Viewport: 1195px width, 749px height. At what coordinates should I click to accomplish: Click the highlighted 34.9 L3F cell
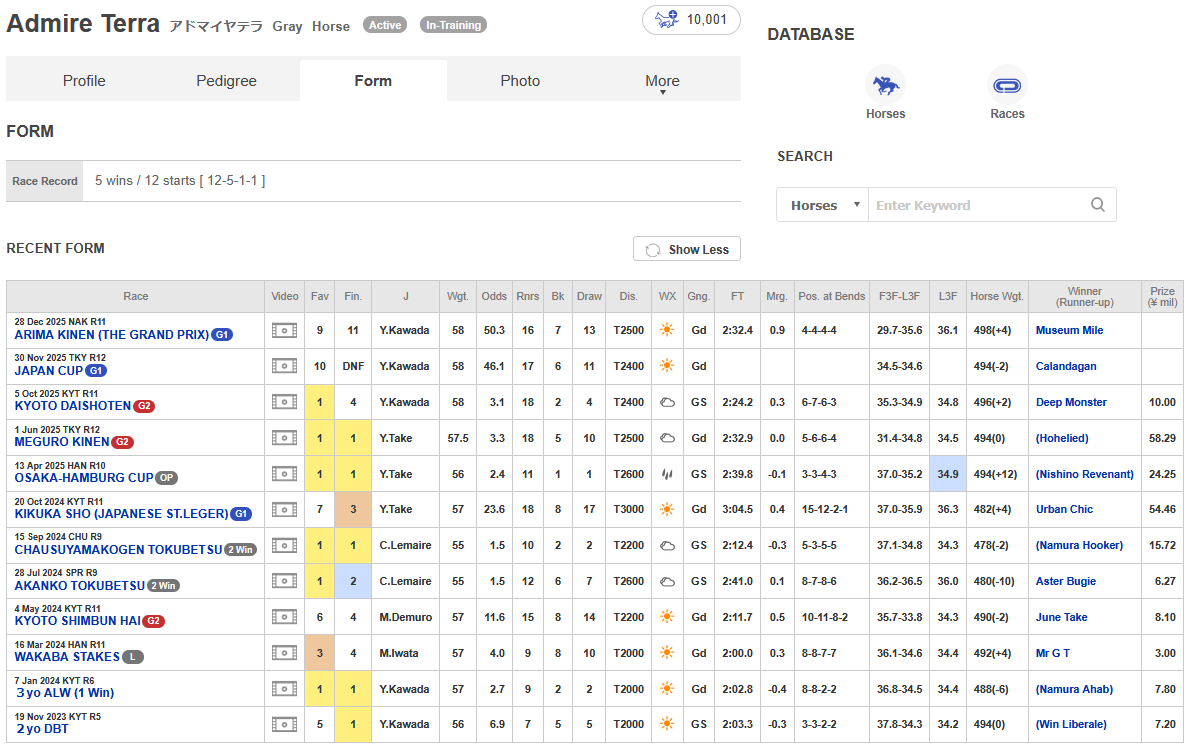947,474
